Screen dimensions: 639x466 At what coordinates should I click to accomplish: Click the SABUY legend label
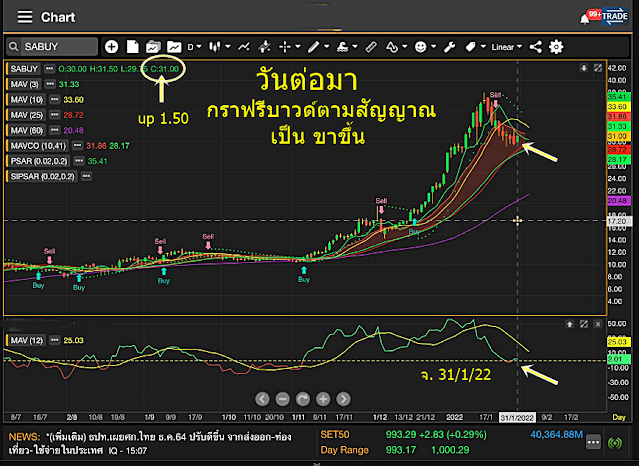(x=24, y=68)
